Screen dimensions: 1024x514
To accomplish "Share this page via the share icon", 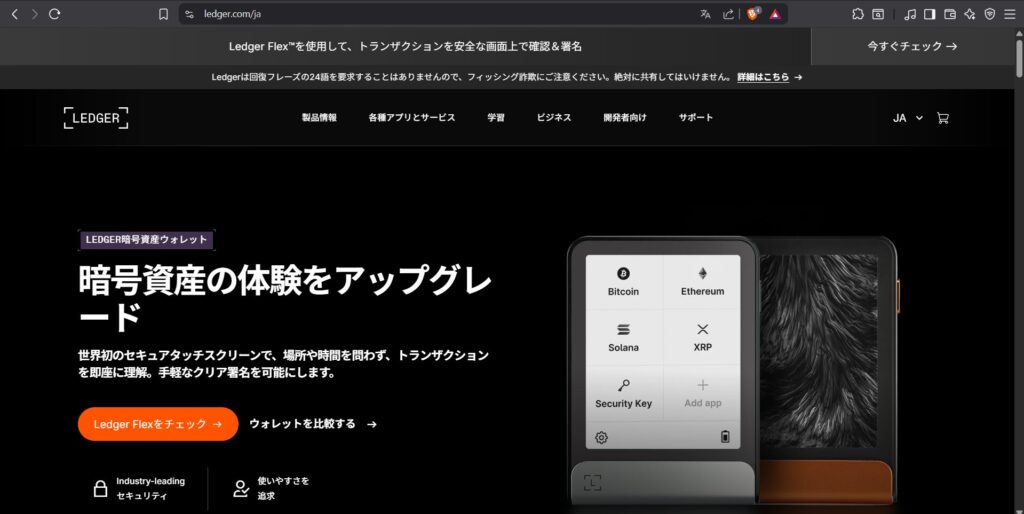I will pyautogui.click(x=728, y=14).
